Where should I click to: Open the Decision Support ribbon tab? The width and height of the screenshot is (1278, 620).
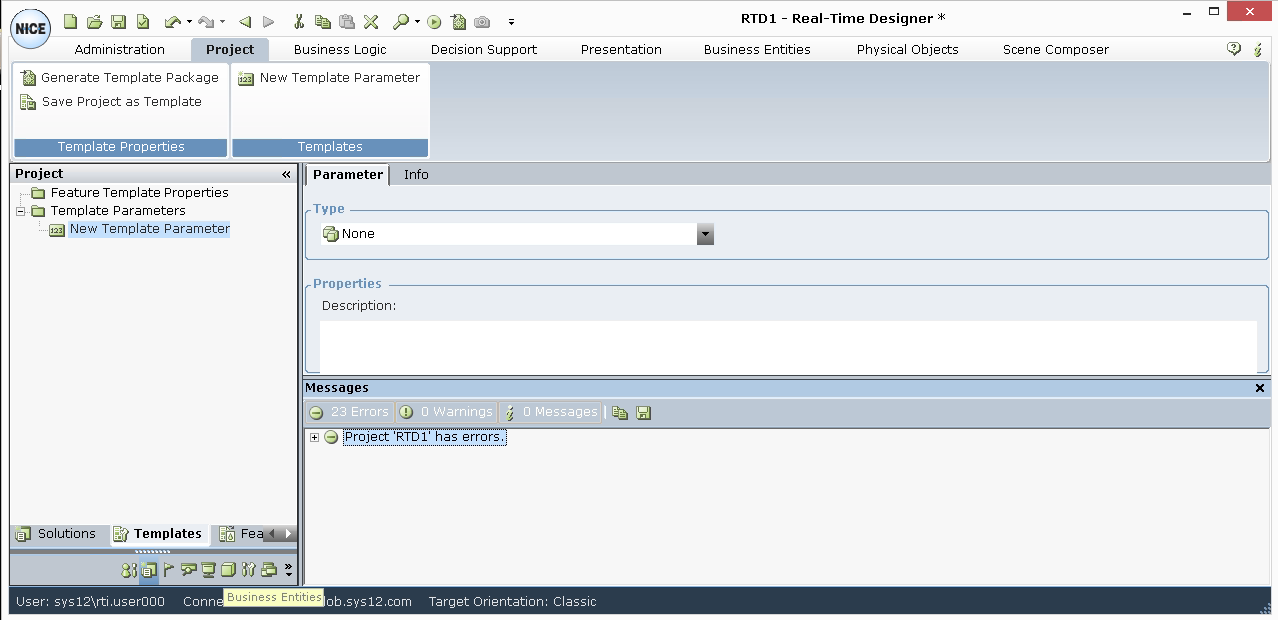(x=484, y=49)
